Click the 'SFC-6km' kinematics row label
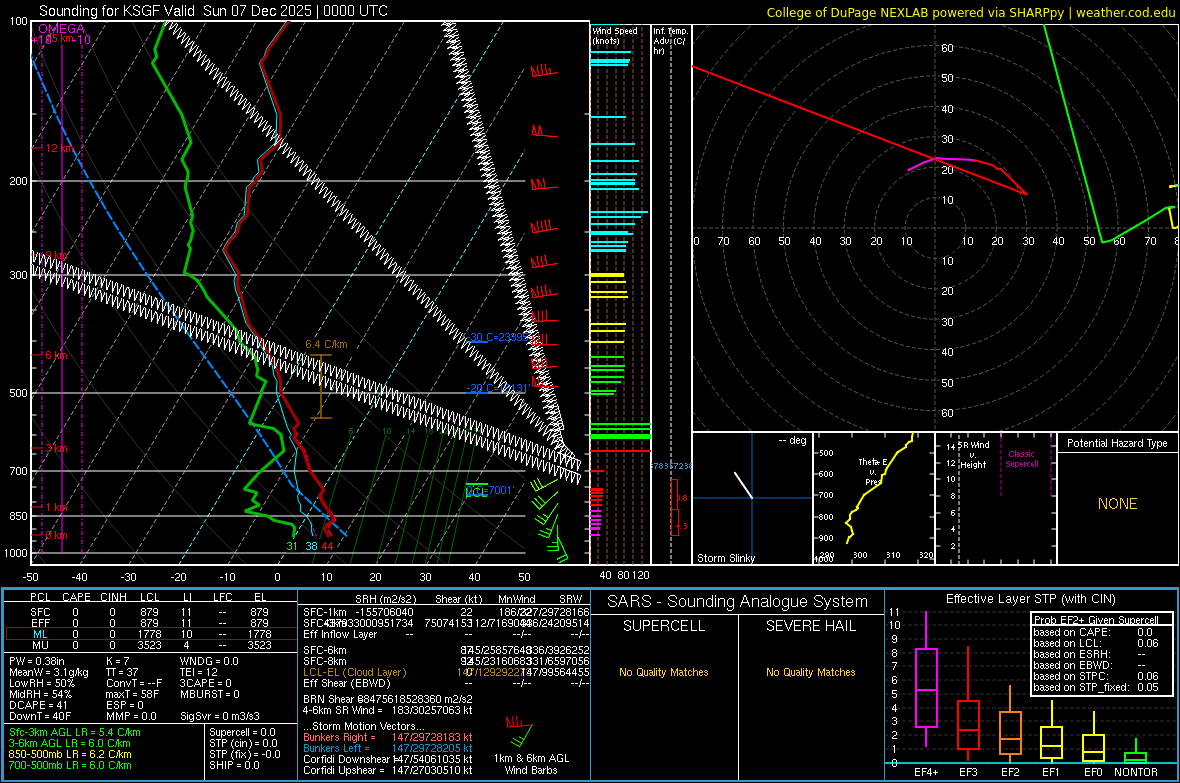1180x783 pixels. (x=324, y=650)
